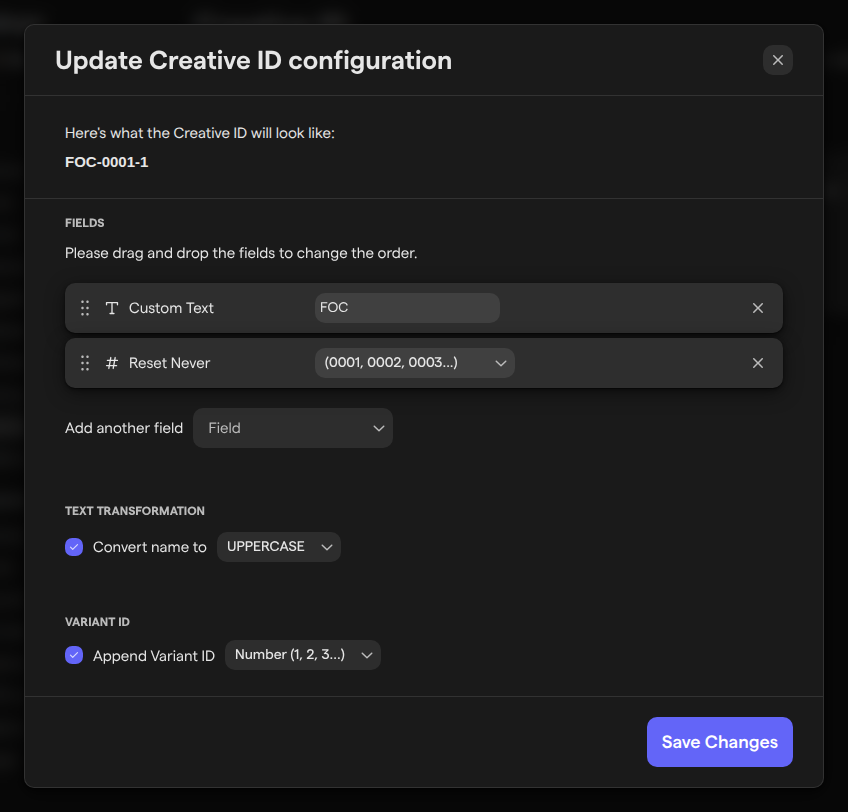Click the Reset Never label
The width and height of the screenshot is (848, 812).
pos(169,363)
